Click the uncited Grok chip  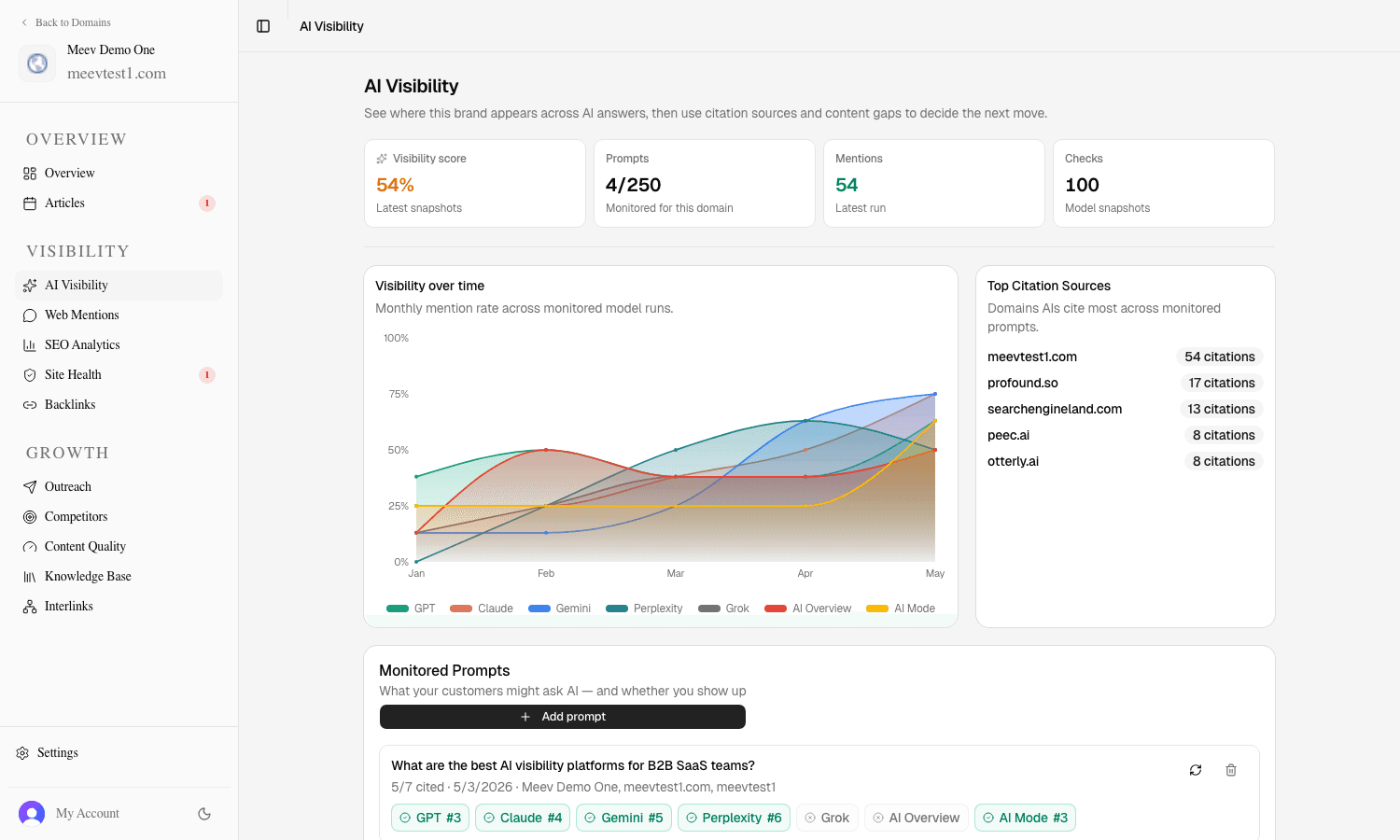827,818
